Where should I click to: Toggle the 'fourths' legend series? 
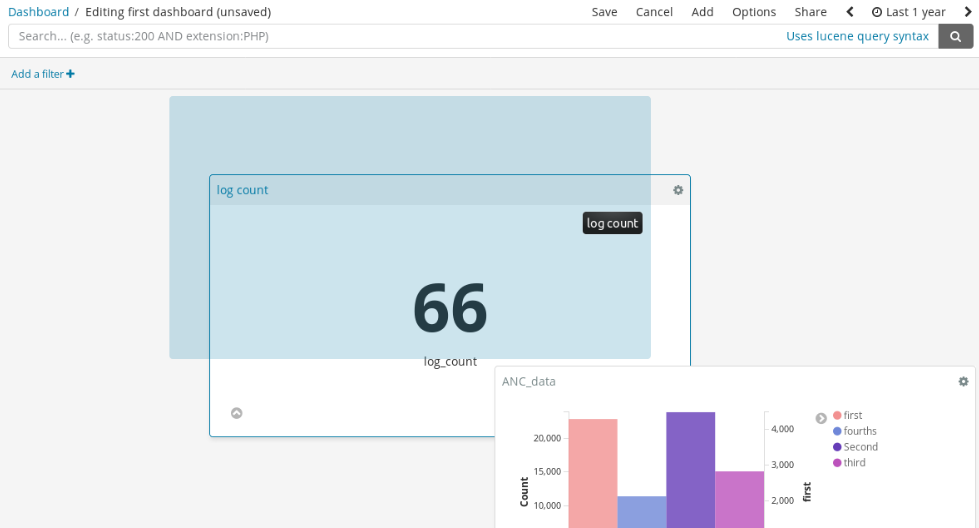tap(859, 431)
